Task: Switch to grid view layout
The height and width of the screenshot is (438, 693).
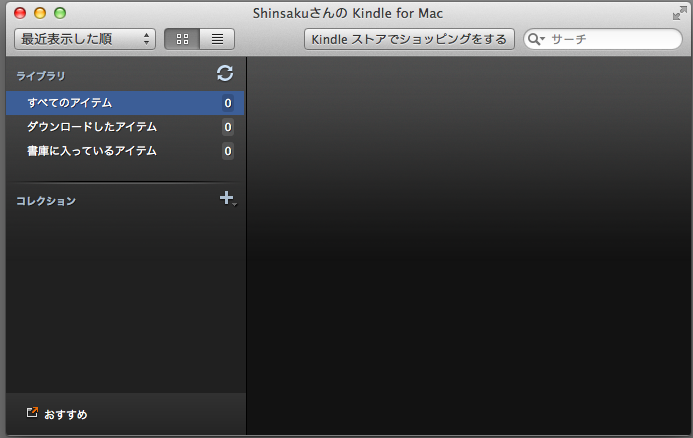Action: pos(182,39)
